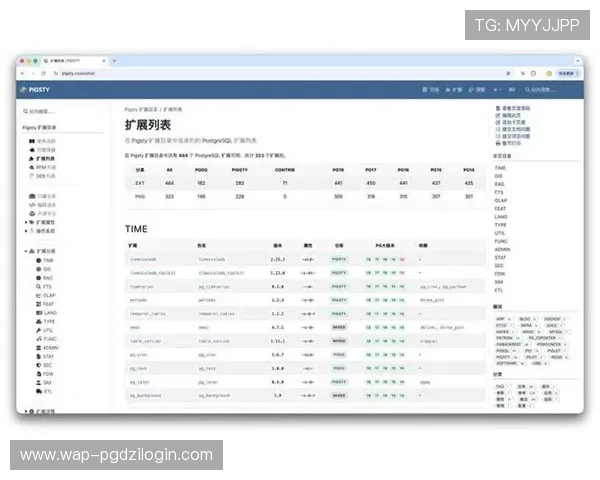
Task: Jump to LANG in right table of contents
Action: tap(501, 217)
